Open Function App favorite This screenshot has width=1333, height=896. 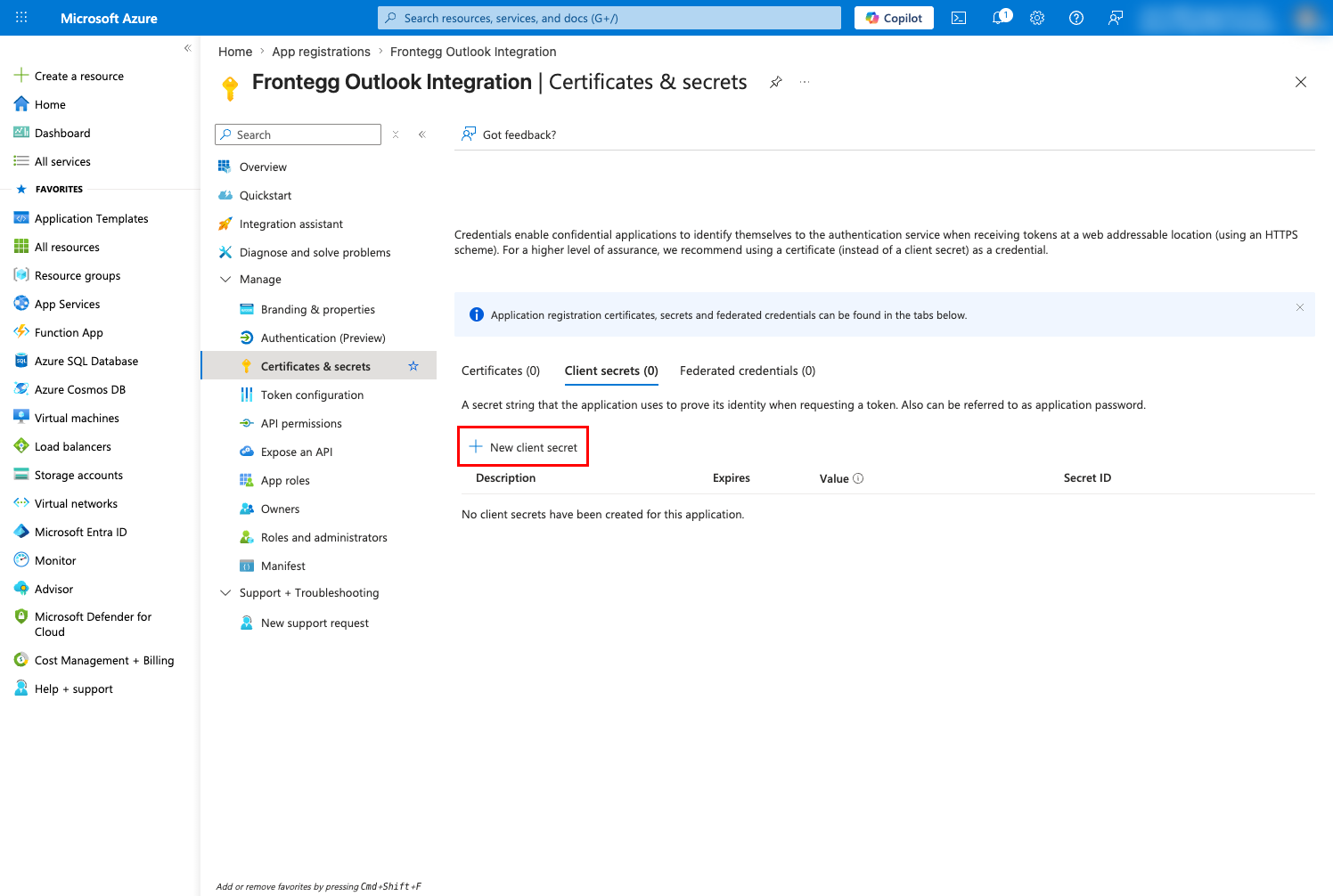coord(69,332)
